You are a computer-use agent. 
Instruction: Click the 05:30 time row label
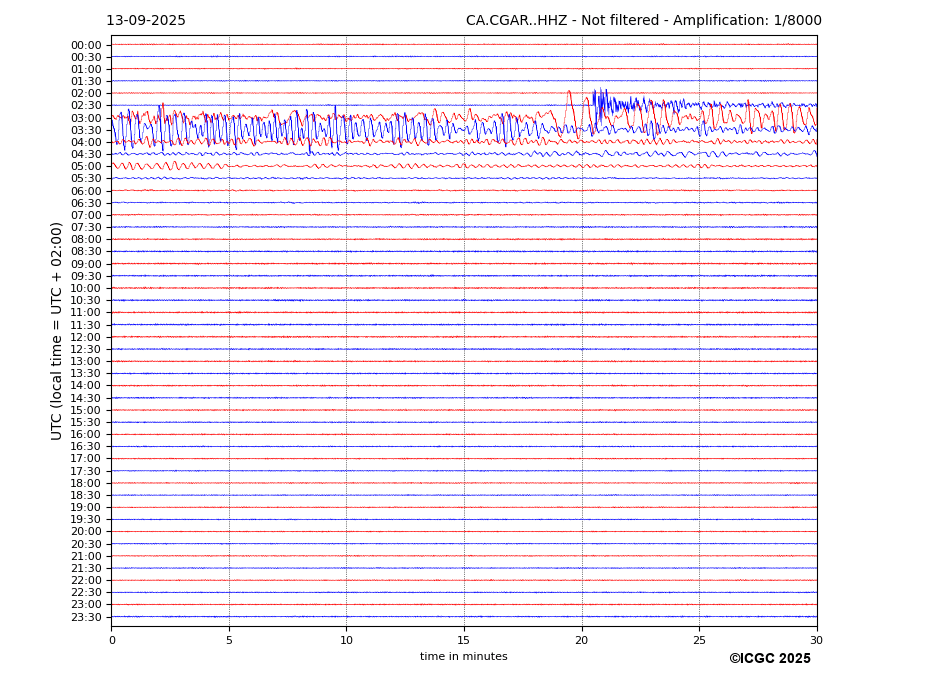click(86, 179)
